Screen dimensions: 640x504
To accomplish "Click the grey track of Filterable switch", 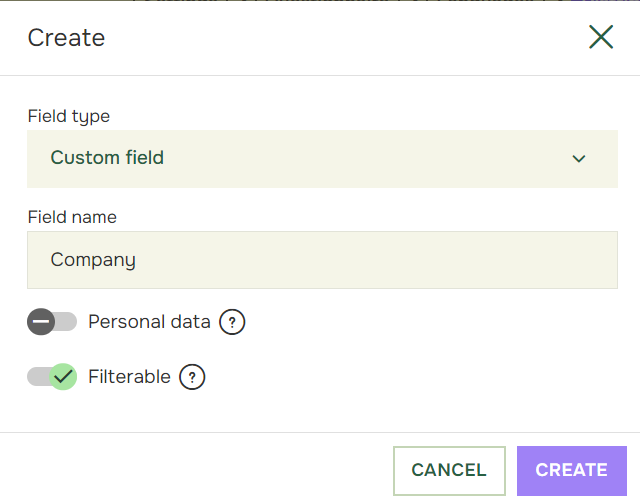I will (38, 376).
